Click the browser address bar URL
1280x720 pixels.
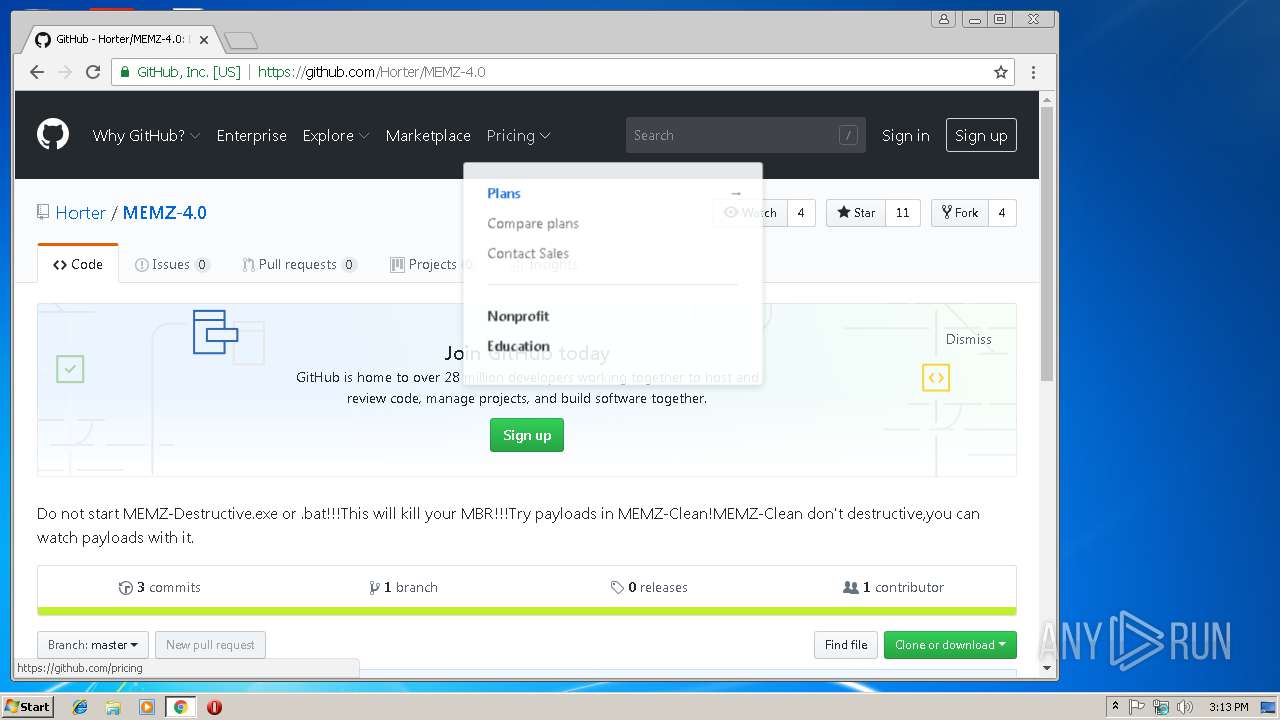[372, 72]
